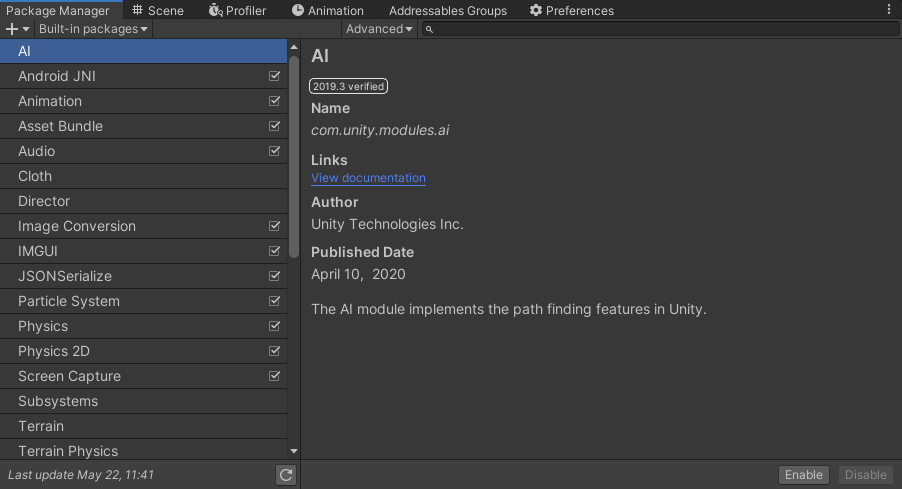The height and width of the screenshot is (489, 902).
Task: Select the Physics package row
Action: click(143, 326)
